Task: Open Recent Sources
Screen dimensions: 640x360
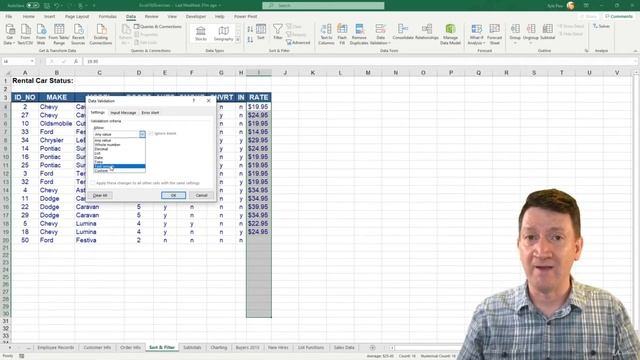Action: tap(78, 34)
